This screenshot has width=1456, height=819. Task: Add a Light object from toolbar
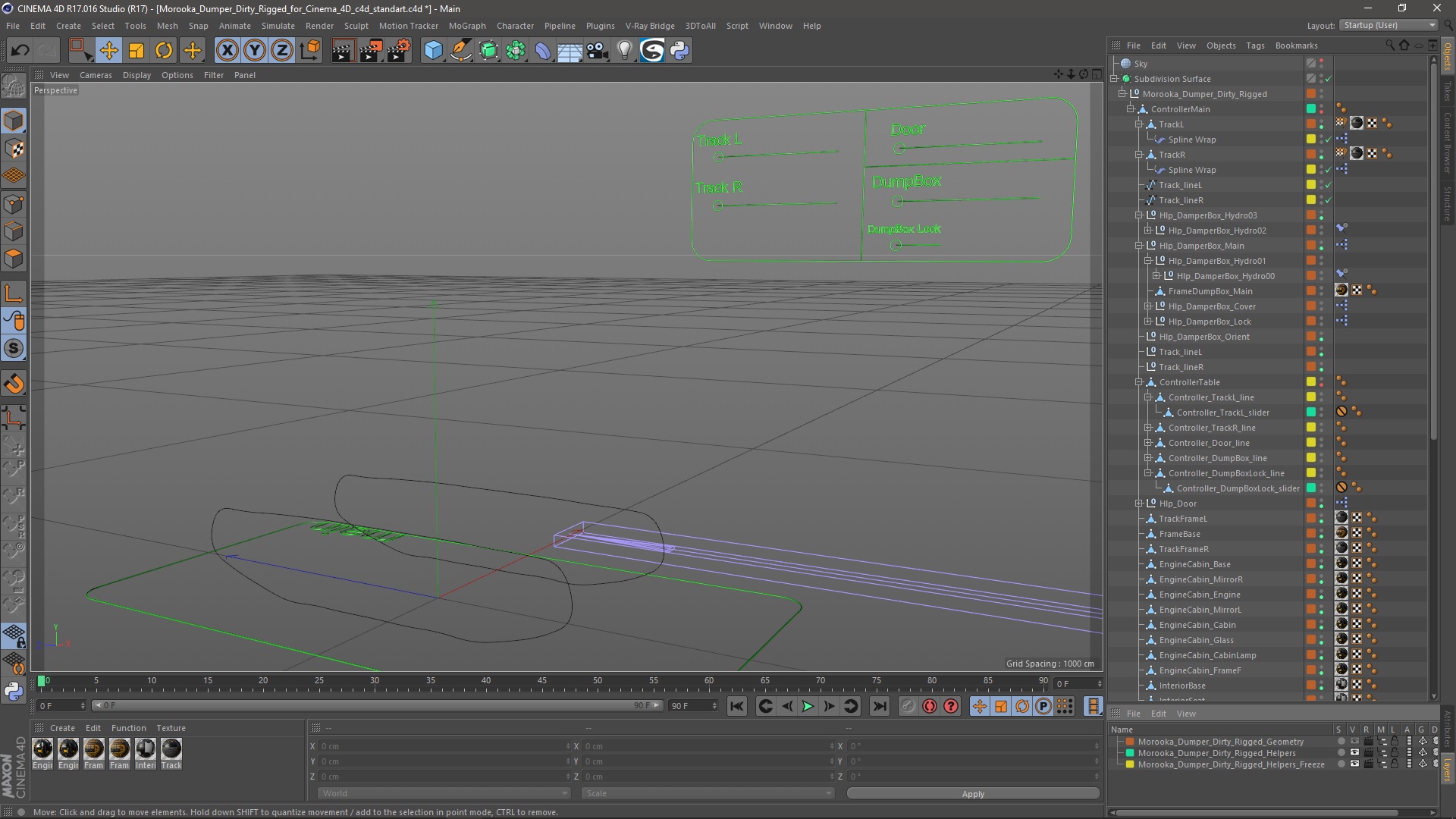(624, 51)
